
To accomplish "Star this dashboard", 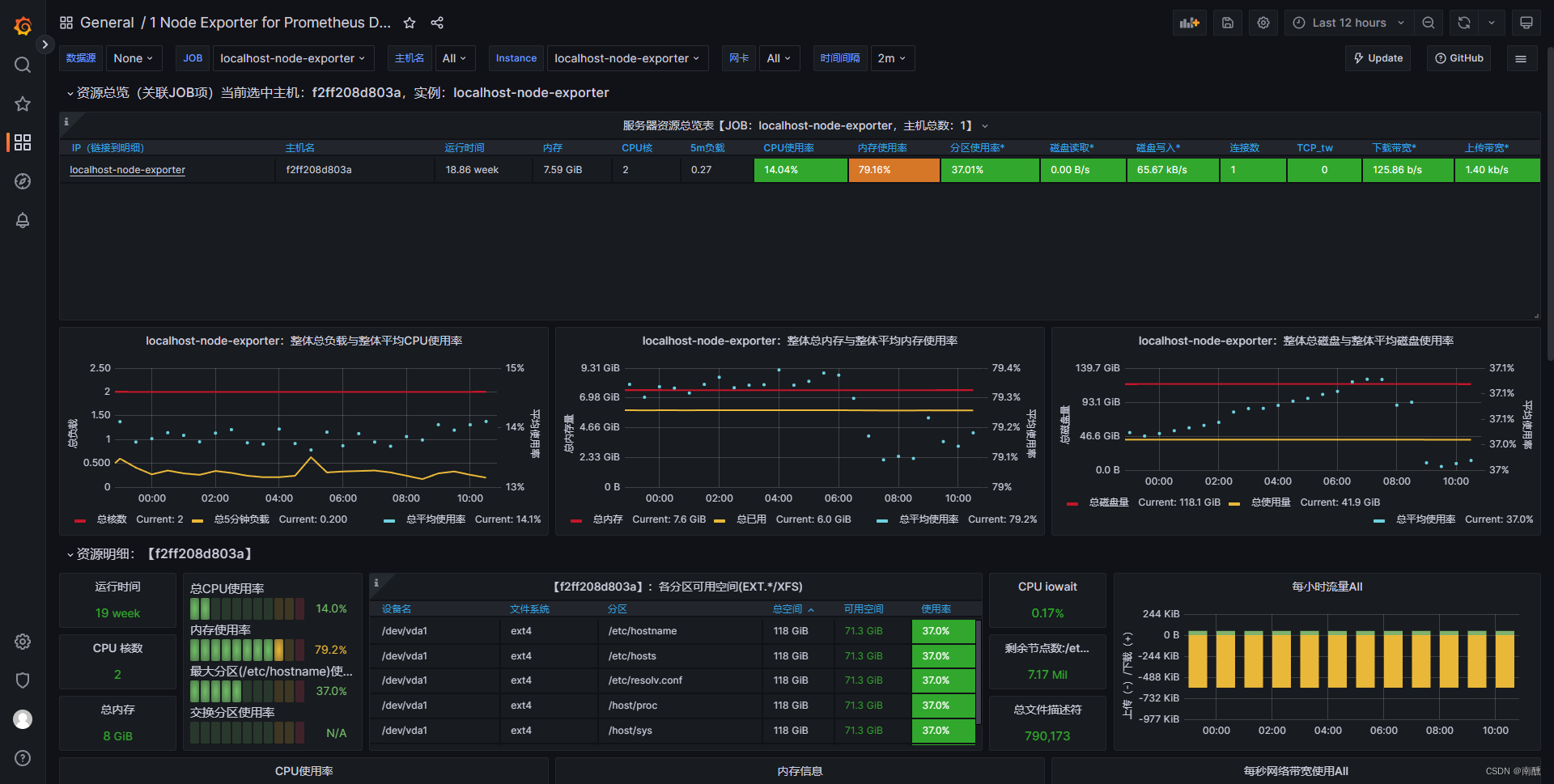I will click(x=410, y=23).
